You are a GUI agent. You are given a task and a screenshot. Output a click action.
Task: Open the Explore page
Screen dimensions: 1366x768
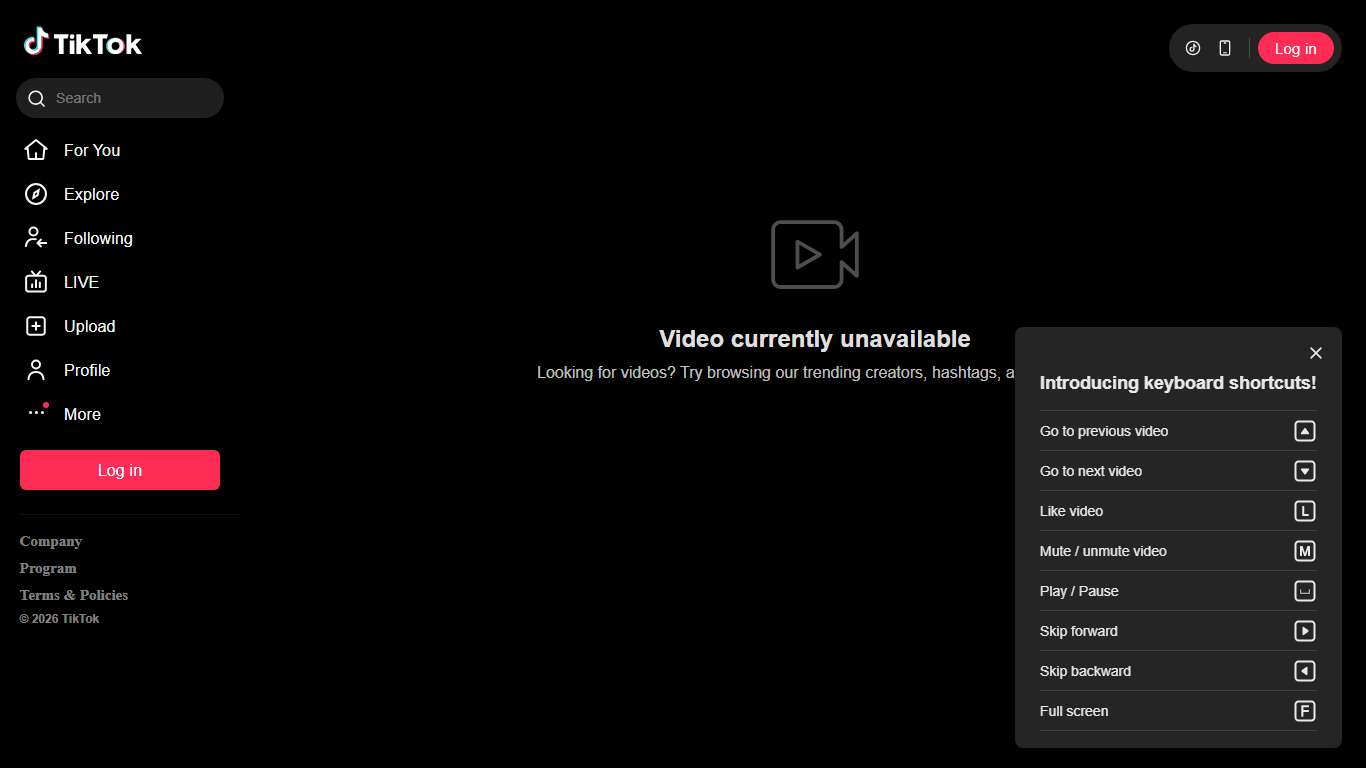91,194
